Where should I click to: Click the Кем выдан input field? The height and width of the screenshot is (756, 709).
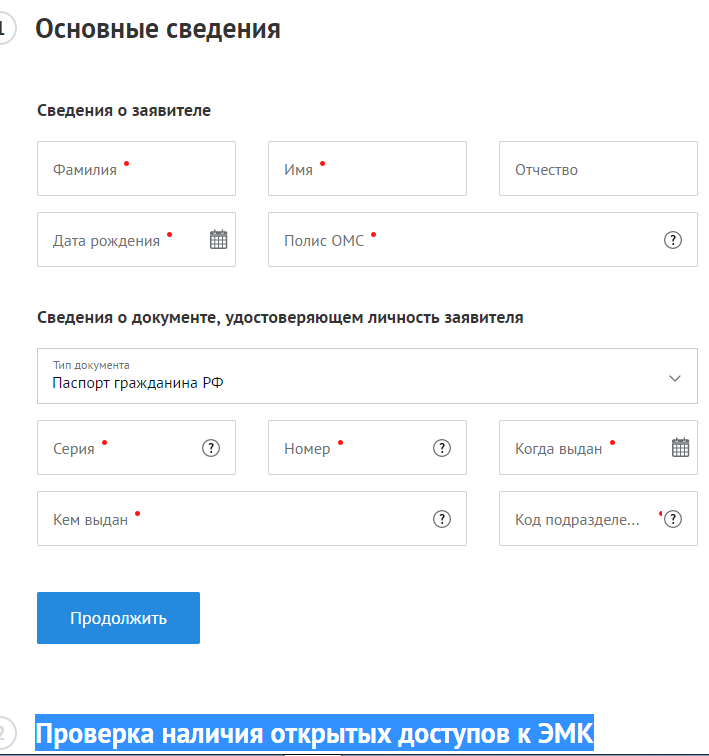(230, 519)
